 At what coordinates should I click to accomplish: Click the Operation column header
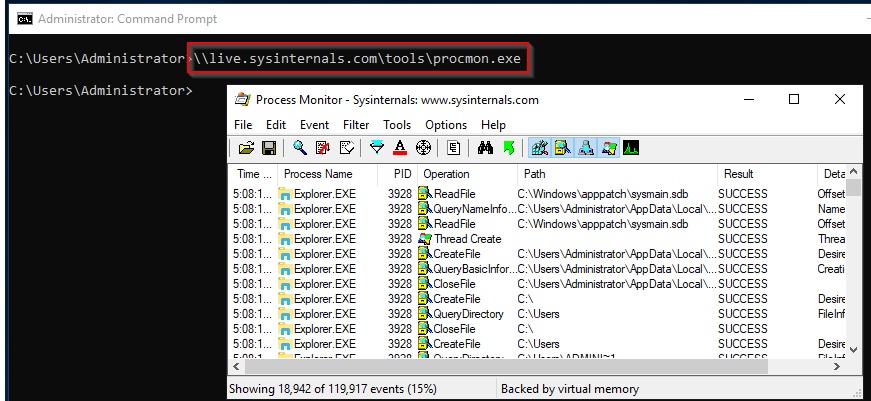point(467,174)
